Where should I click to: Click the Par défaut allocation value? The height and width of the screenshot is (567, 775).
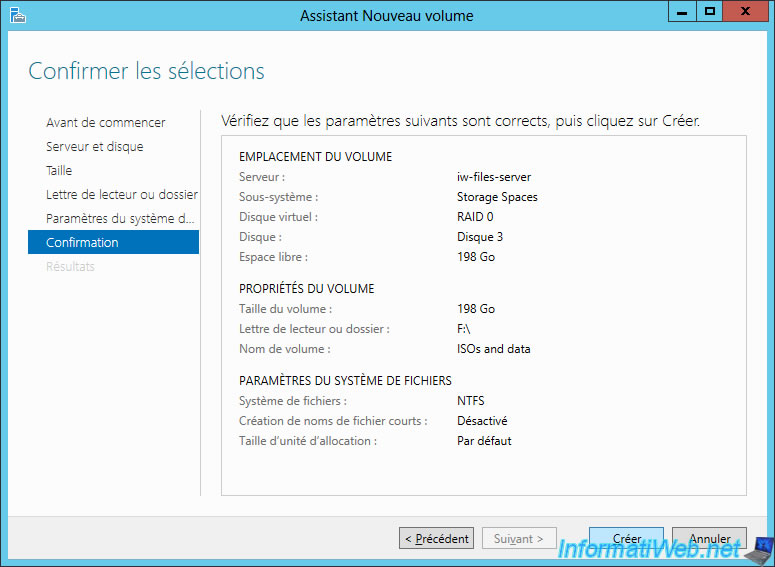click(484, 441)
